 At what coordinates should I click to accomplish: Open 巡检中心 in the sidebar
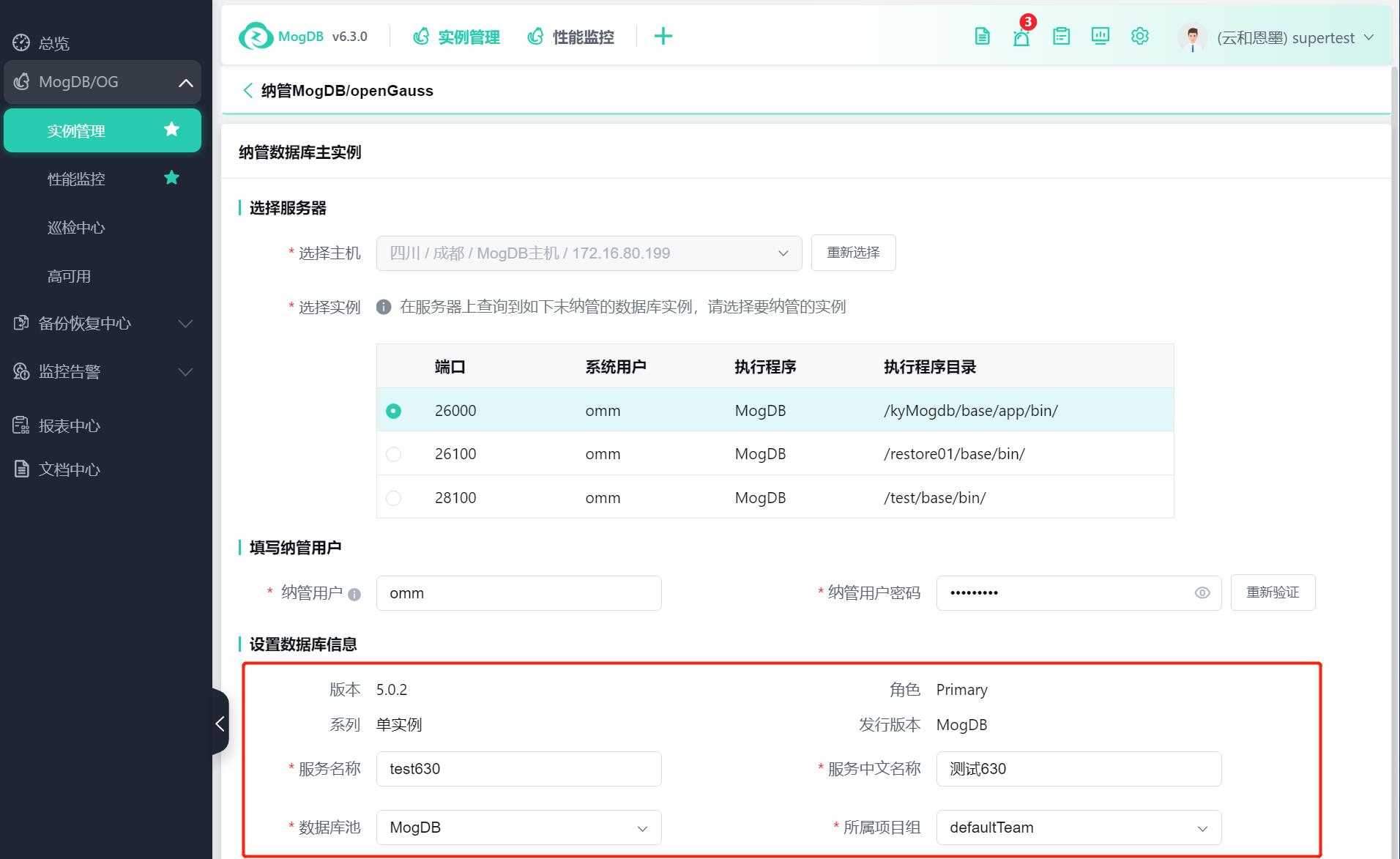pyautogui.click(x=76, y=228)
